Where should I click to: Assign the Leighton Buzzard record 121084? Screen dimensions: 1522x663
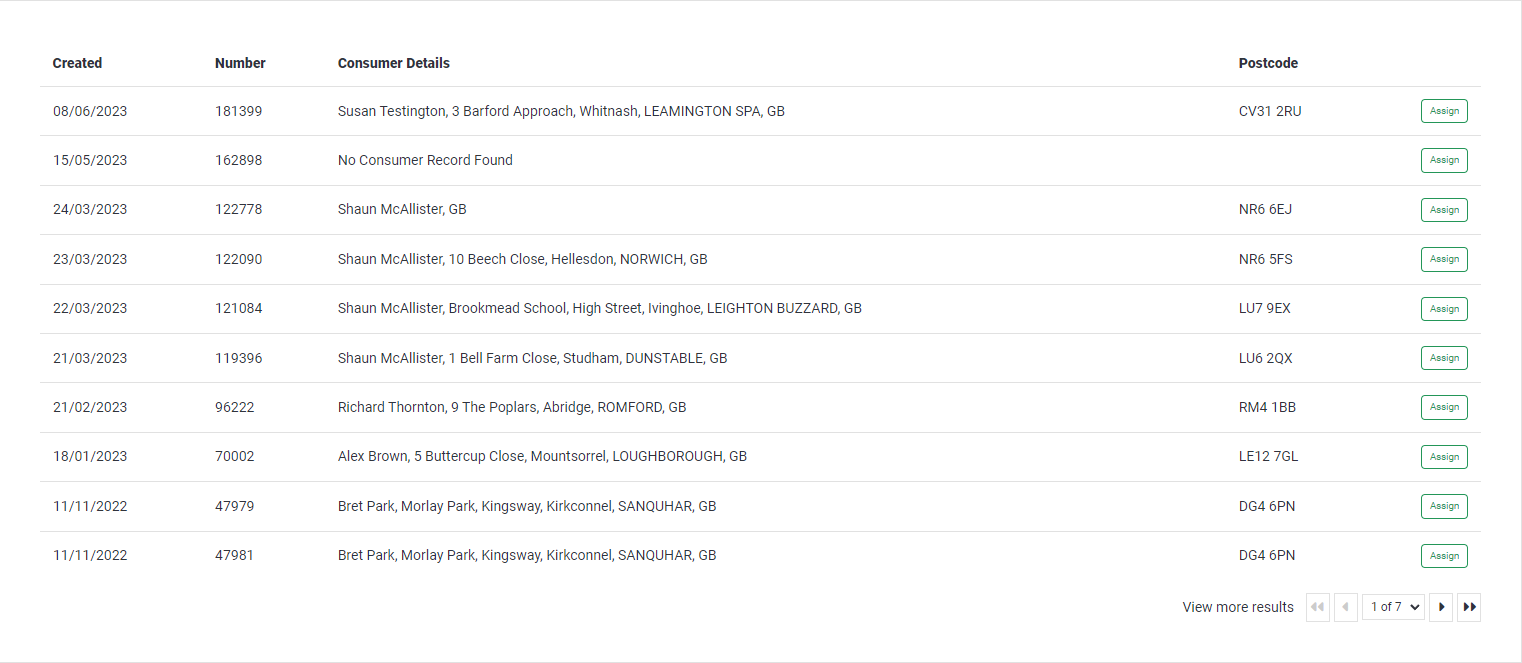[x=1444, y=309]
